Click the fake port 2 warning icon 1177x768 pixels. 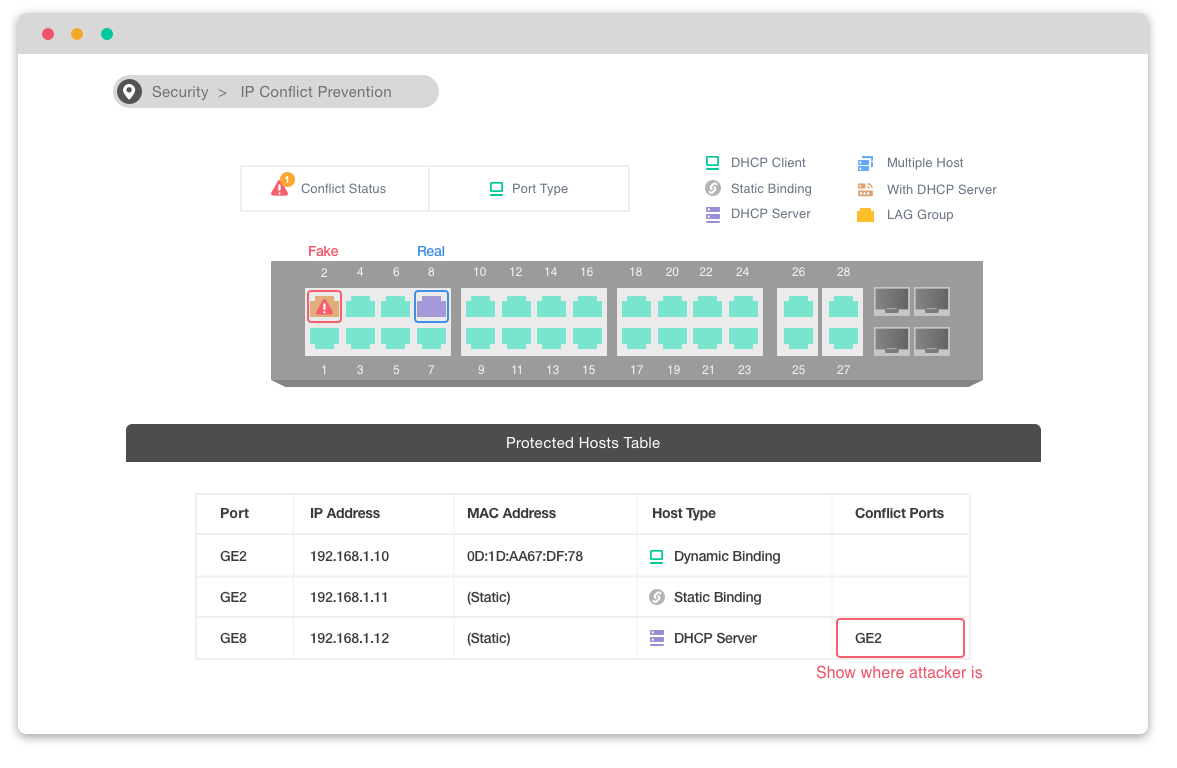point(324,307)
